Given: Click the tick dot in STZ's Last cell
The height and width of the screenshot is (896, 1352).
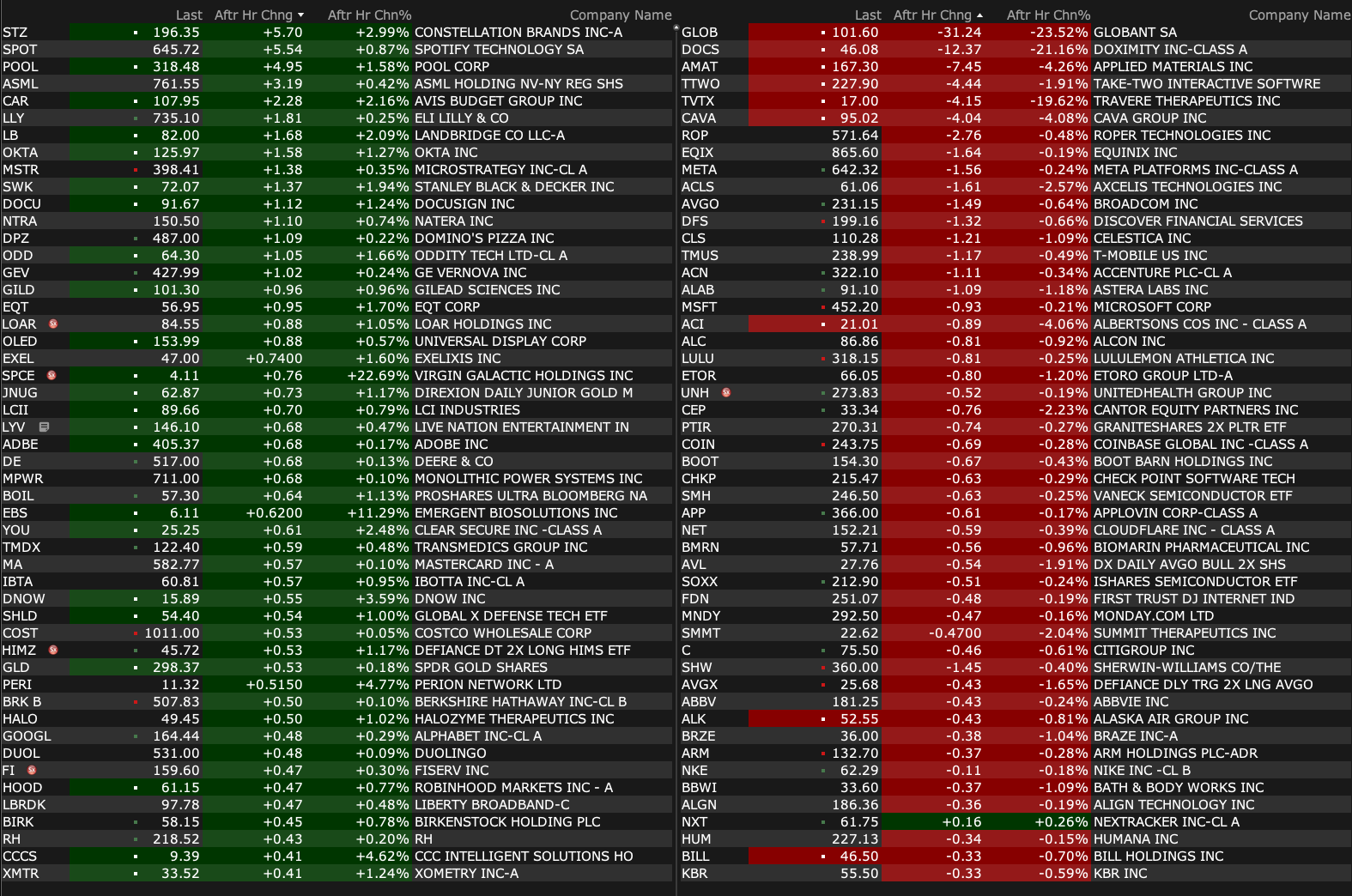Looking at the screenshot, I should [136, 33].
